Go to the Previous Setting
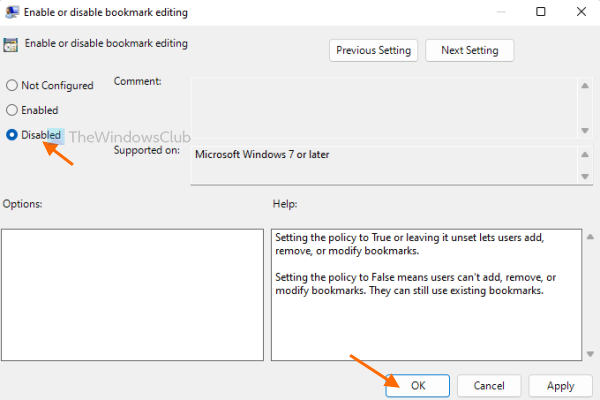This screenshot has height=400, width=600. coord(374,50)
